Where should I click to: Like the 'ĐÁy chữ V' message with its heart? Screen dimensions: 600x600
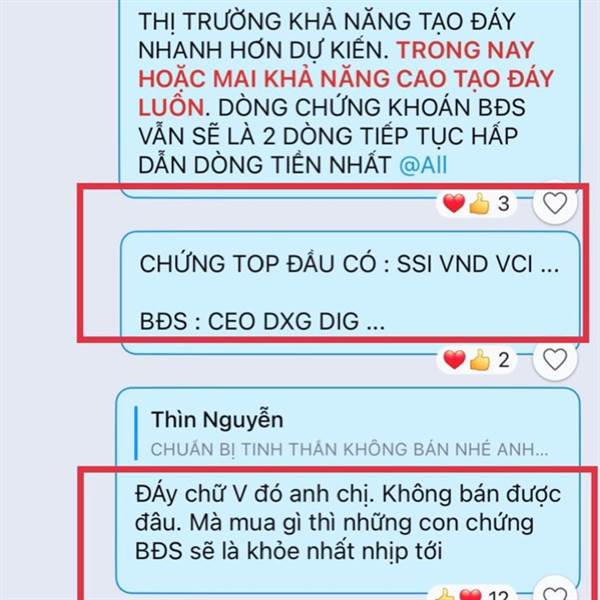tap(555, 593)
